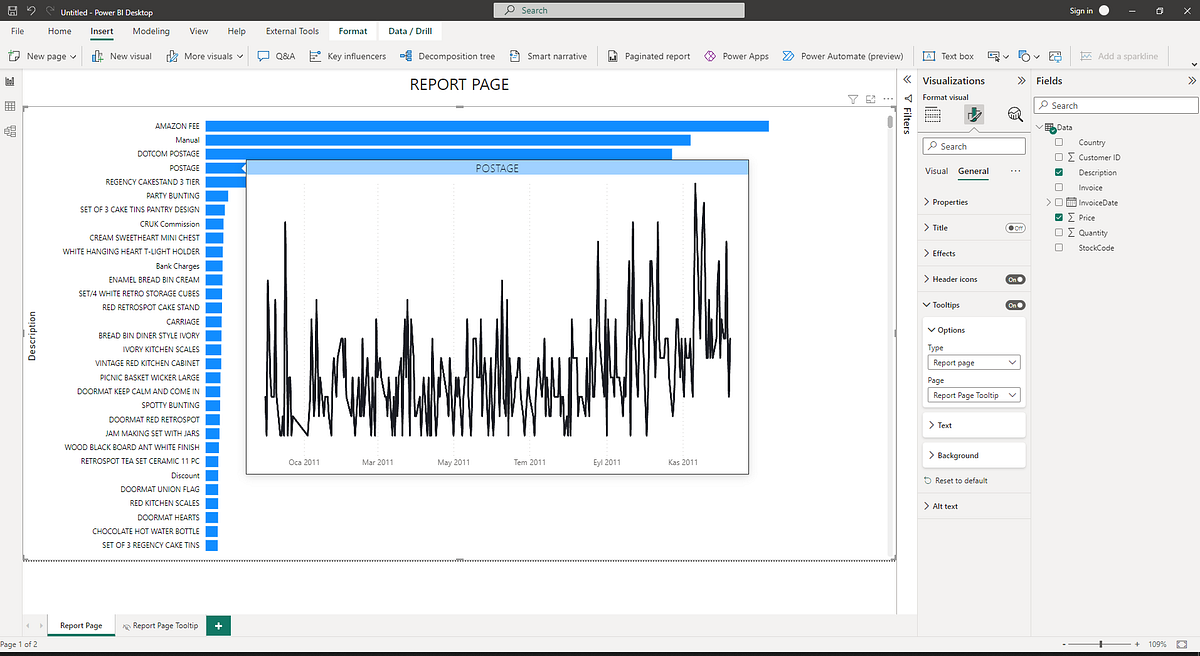Select the Report view icon
Viewport: 1200px width, 656px height.
coord(9,81)
